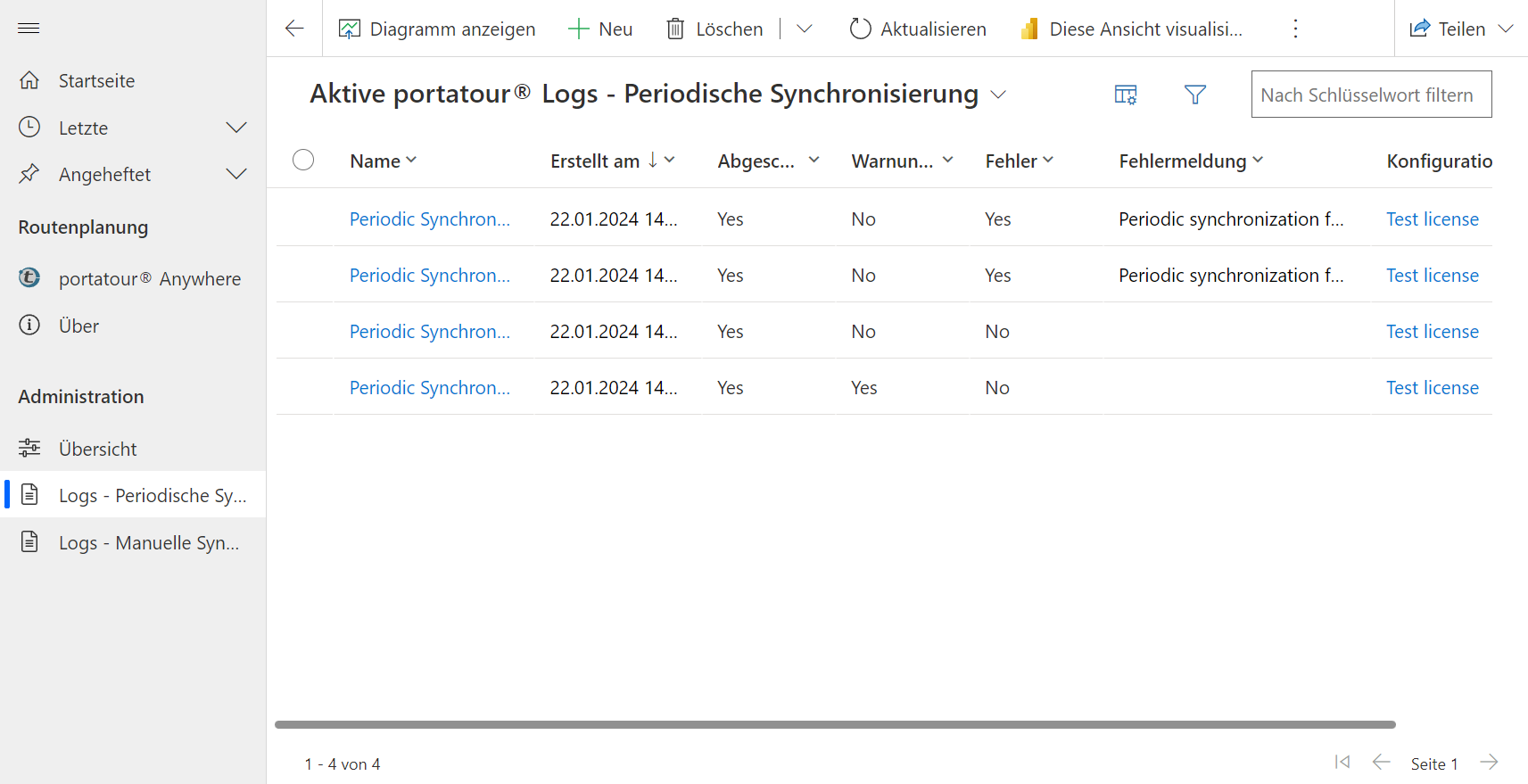Go to first page icon
This screenshot has height=784, width=1528.
pyautogui.click(x=1342, y=762)
